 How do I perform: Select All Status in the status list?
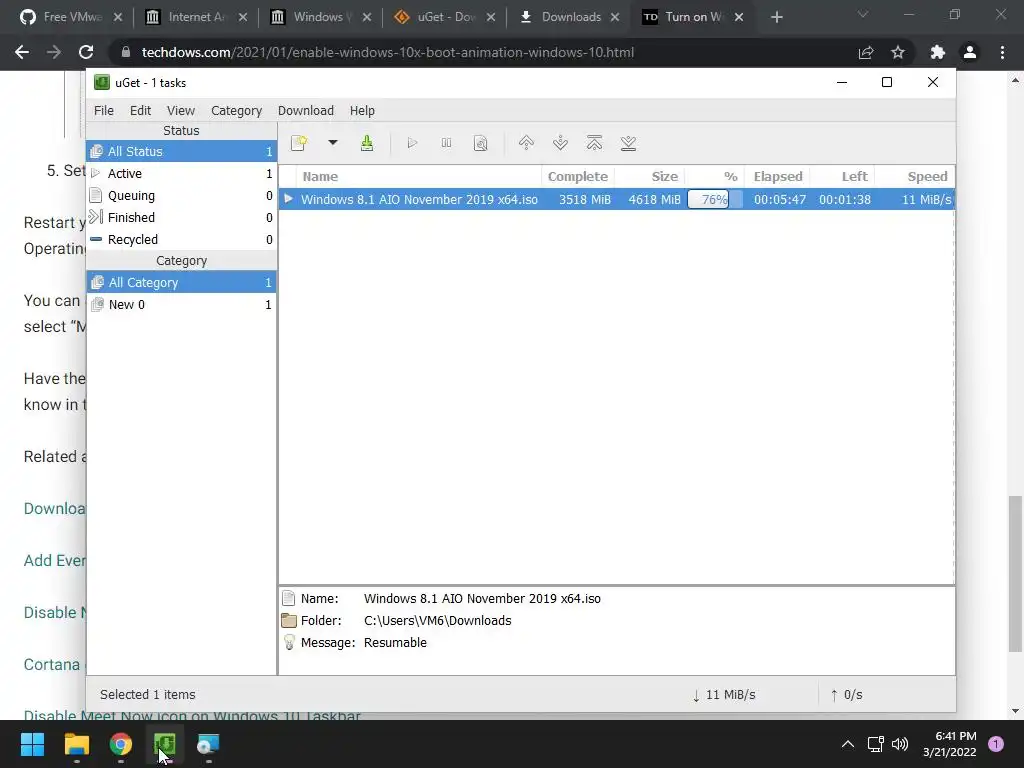tap(182, 152)
